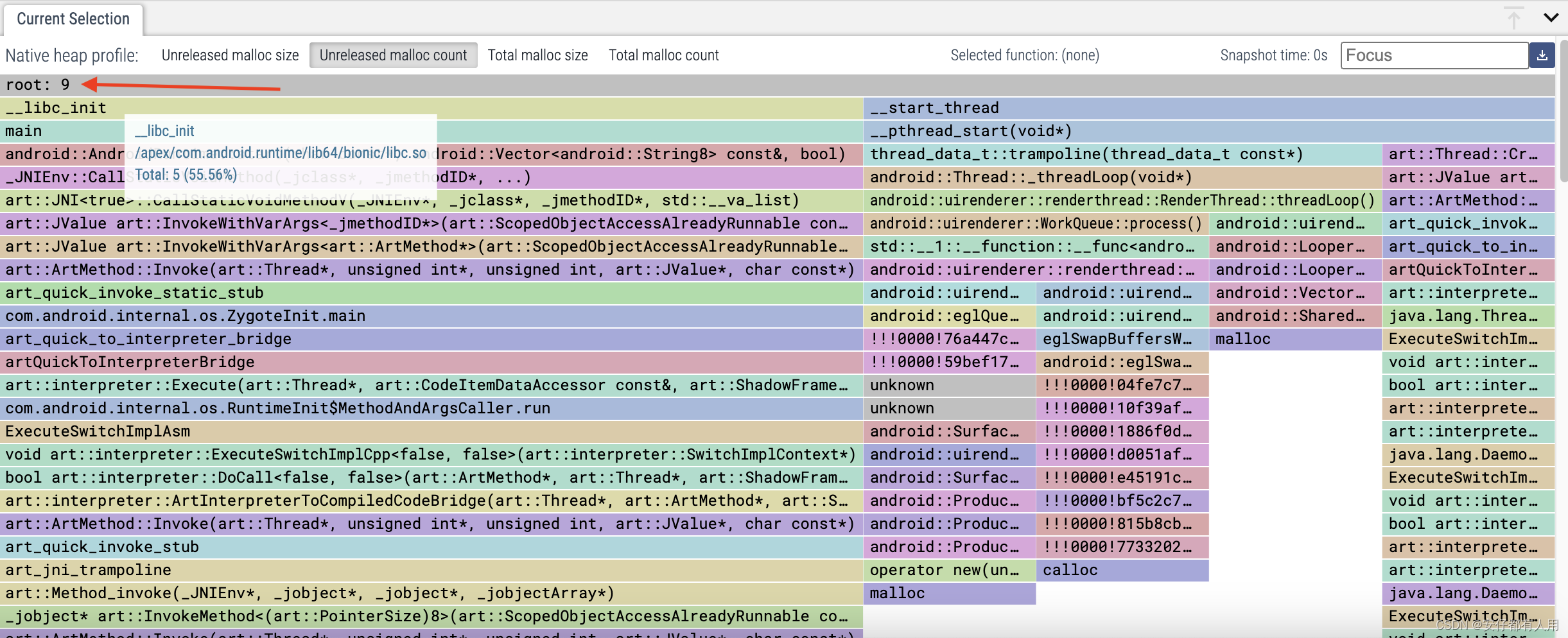Select the android::Shared… frame
Viewport: 1568px width, 638px height.
[1295, 316]
